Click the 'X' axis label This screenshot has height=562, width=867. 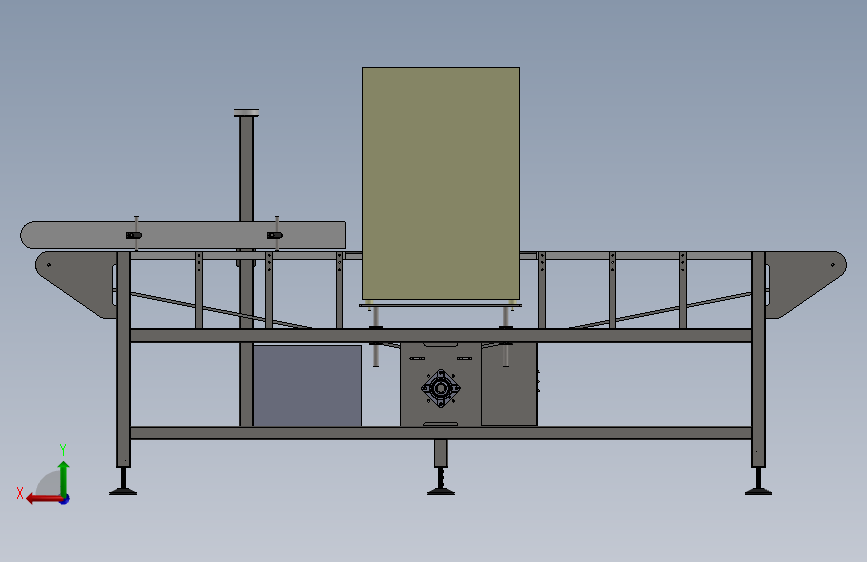(20, 493)
